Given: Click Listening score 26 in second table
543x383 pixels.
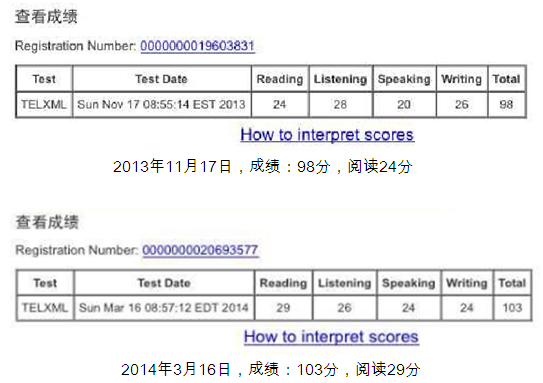Looking at the screenshot, I should [x=345, y=308].
